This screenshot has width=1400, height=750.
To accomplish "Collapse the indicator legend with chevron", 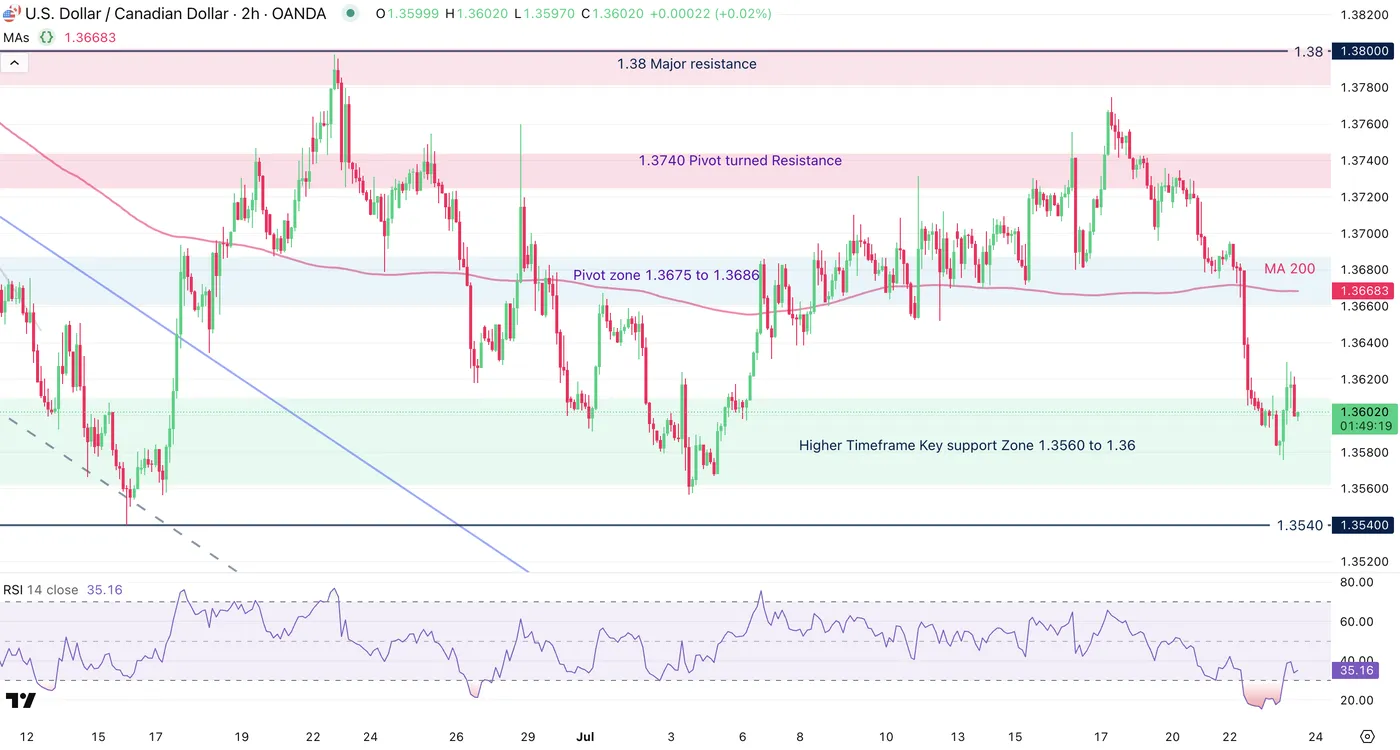I will (14, 62).
